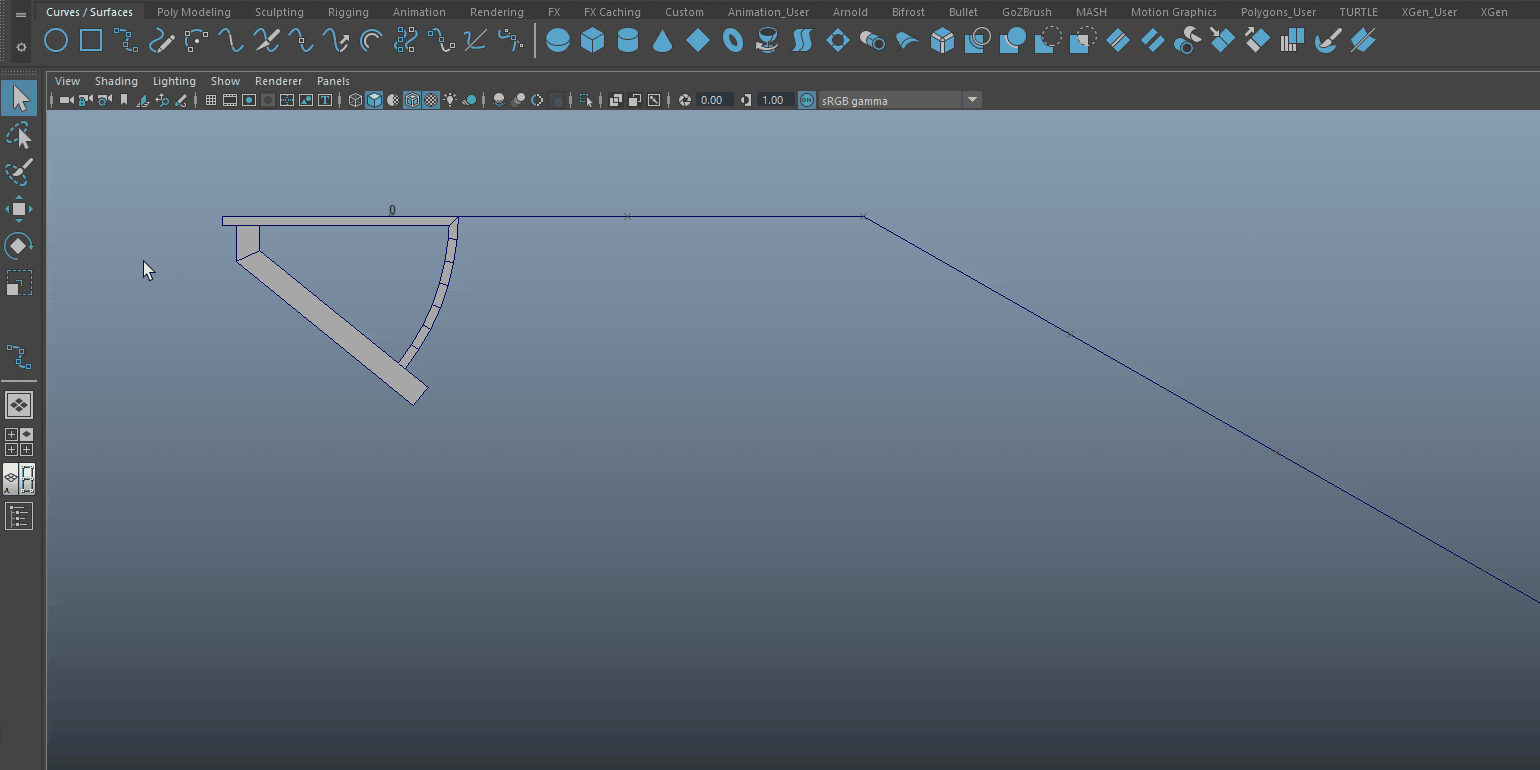This screenshot has width=1540, height=770.
Task: Create a NURBS Cube from the shelf
Action: [593, 41]
